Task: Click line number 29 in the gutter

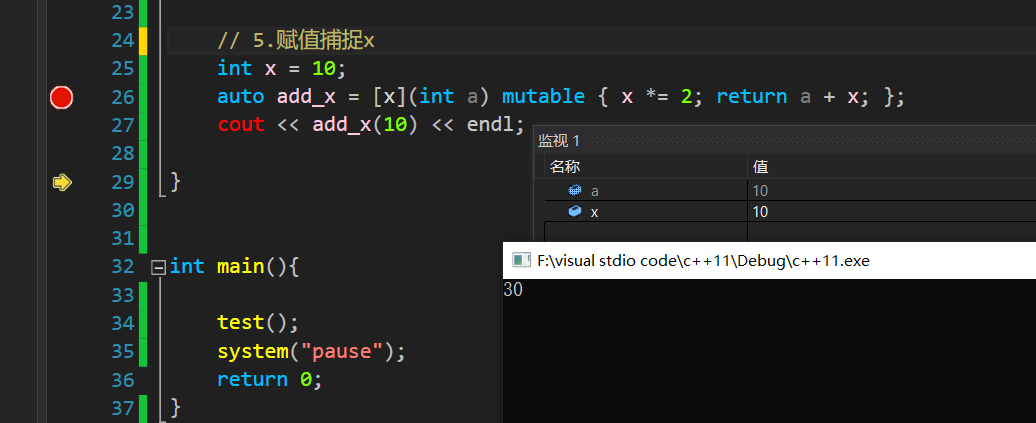Action: [123, 182]
